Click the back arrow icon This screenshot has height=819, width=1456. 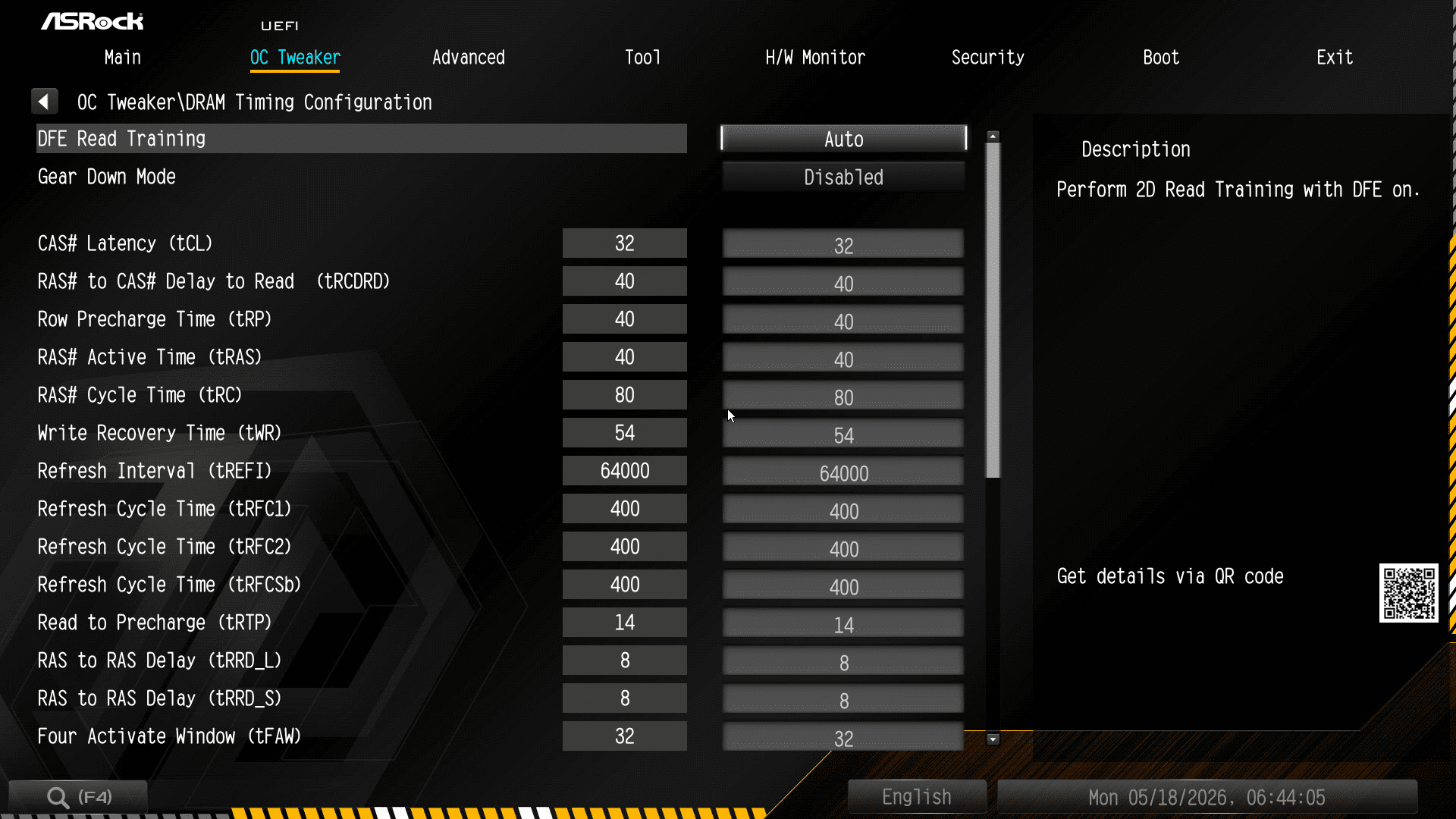(44, 101)
